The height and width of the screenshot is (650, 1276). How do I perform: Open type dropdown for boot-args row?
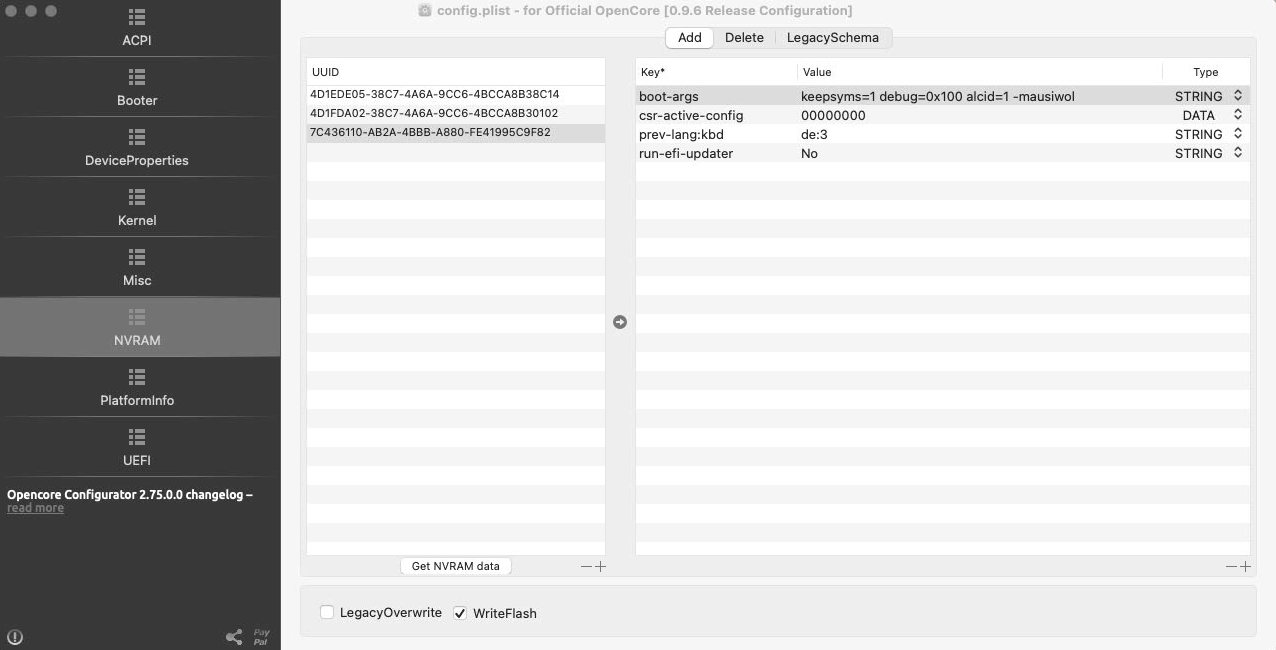pos(1238,96)
